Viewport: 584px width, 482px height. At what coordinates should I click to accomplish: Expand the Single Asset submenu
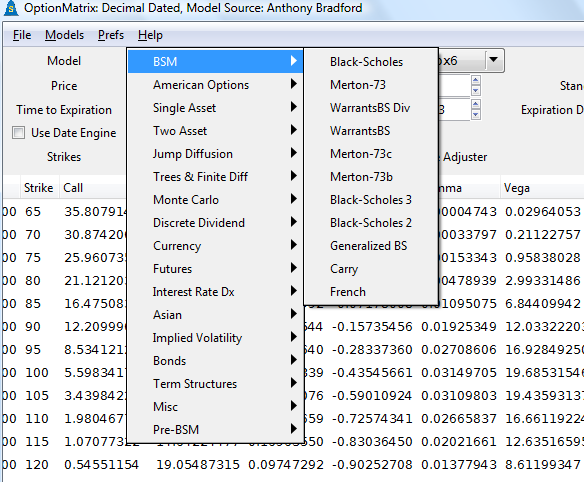point(215,108)
